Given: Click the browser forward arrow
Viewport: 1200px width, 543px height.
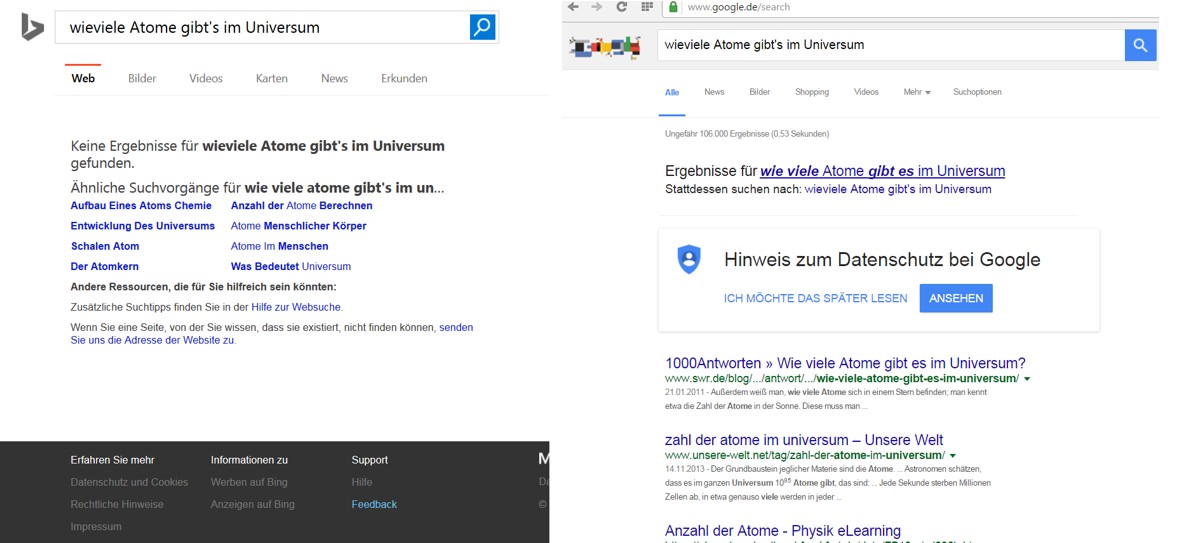Looking at the screenshot, I should (597, 7).
